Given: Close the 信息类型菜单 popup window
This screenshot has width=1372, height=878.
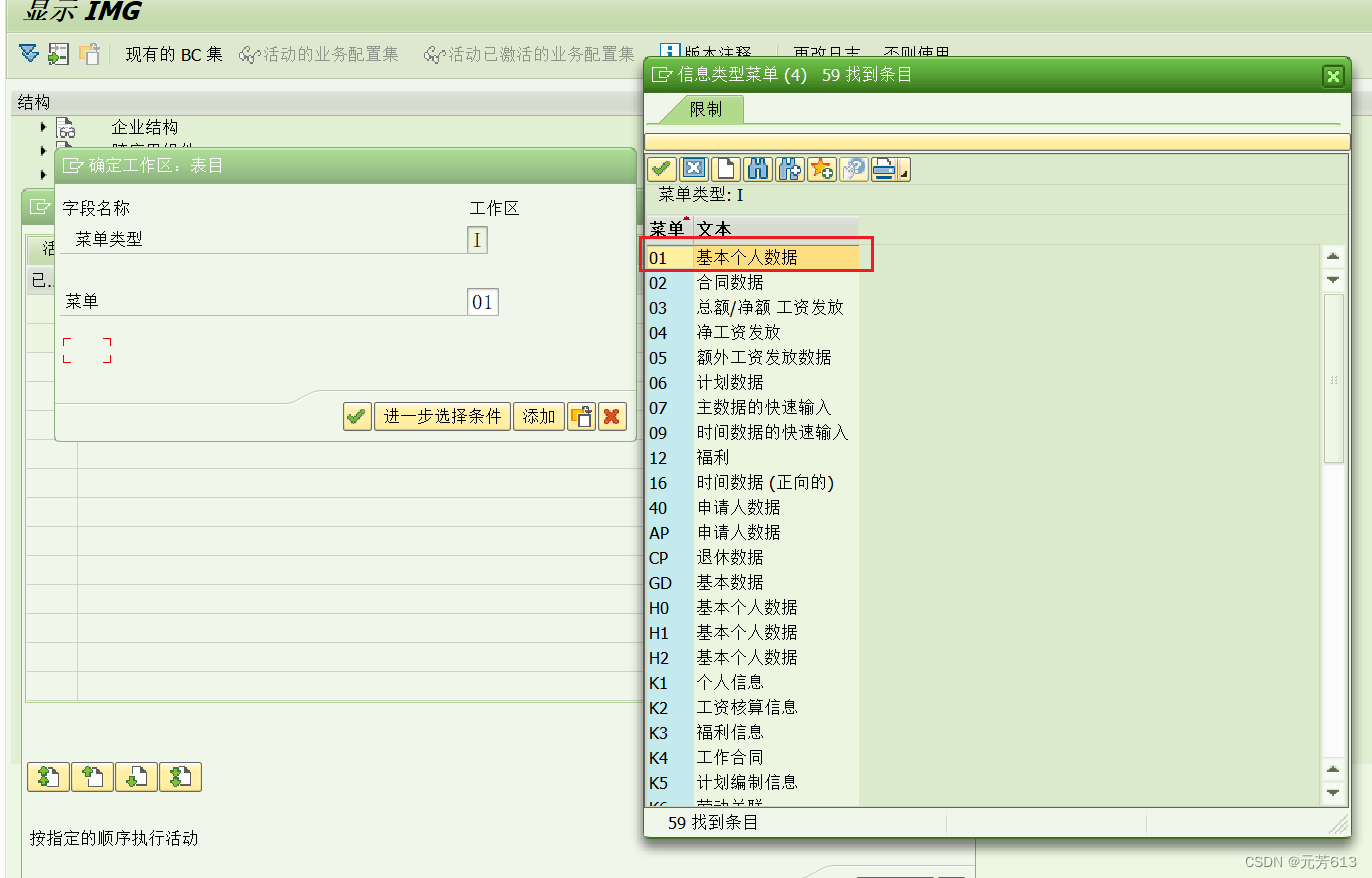Looking at the screenshot, I should 1332,76.
